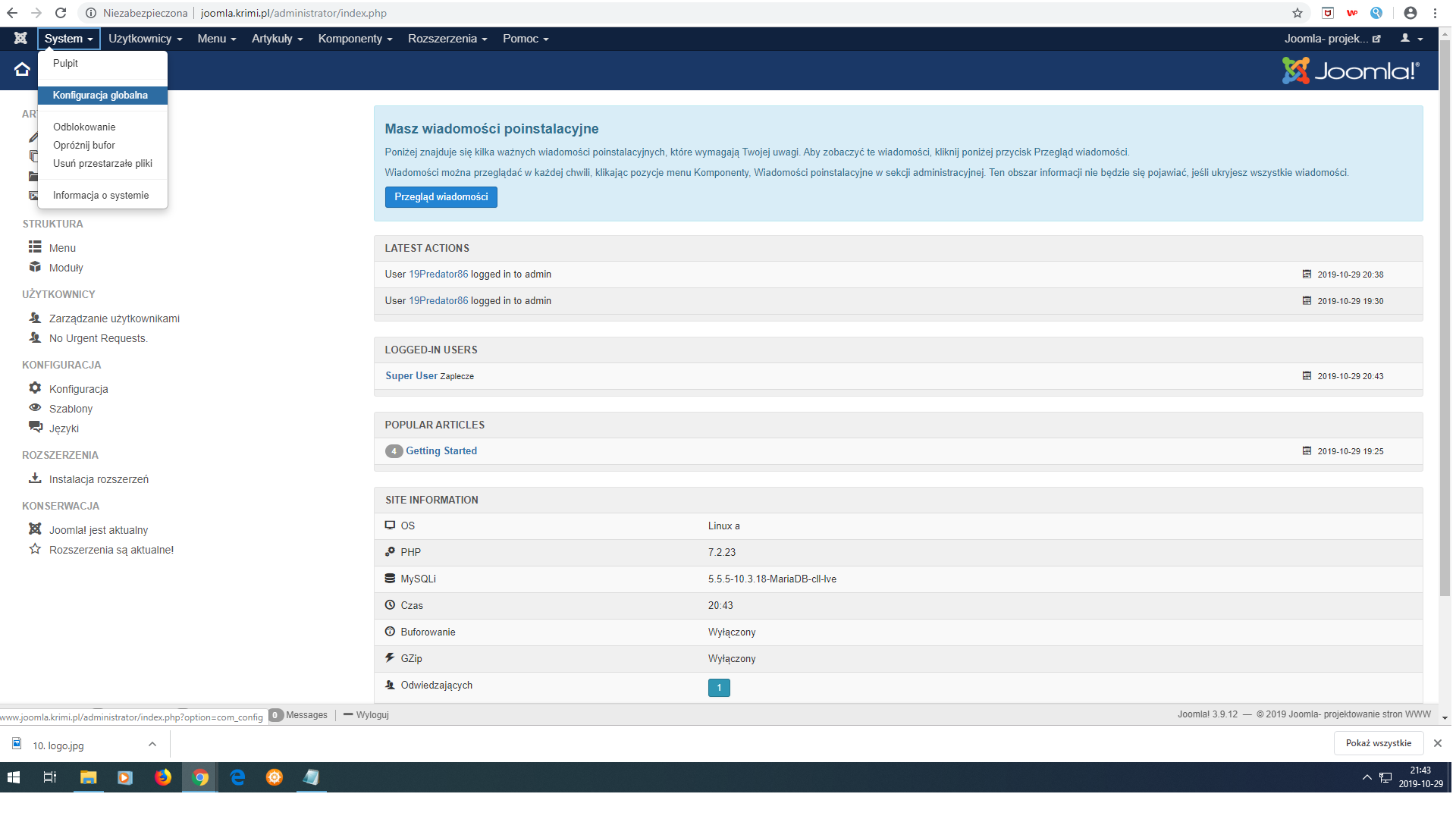Viewport: 1456px width, 819px height.
Task: Click the Joomla logo icon in the menu bar
Action: tap(20, 39)
